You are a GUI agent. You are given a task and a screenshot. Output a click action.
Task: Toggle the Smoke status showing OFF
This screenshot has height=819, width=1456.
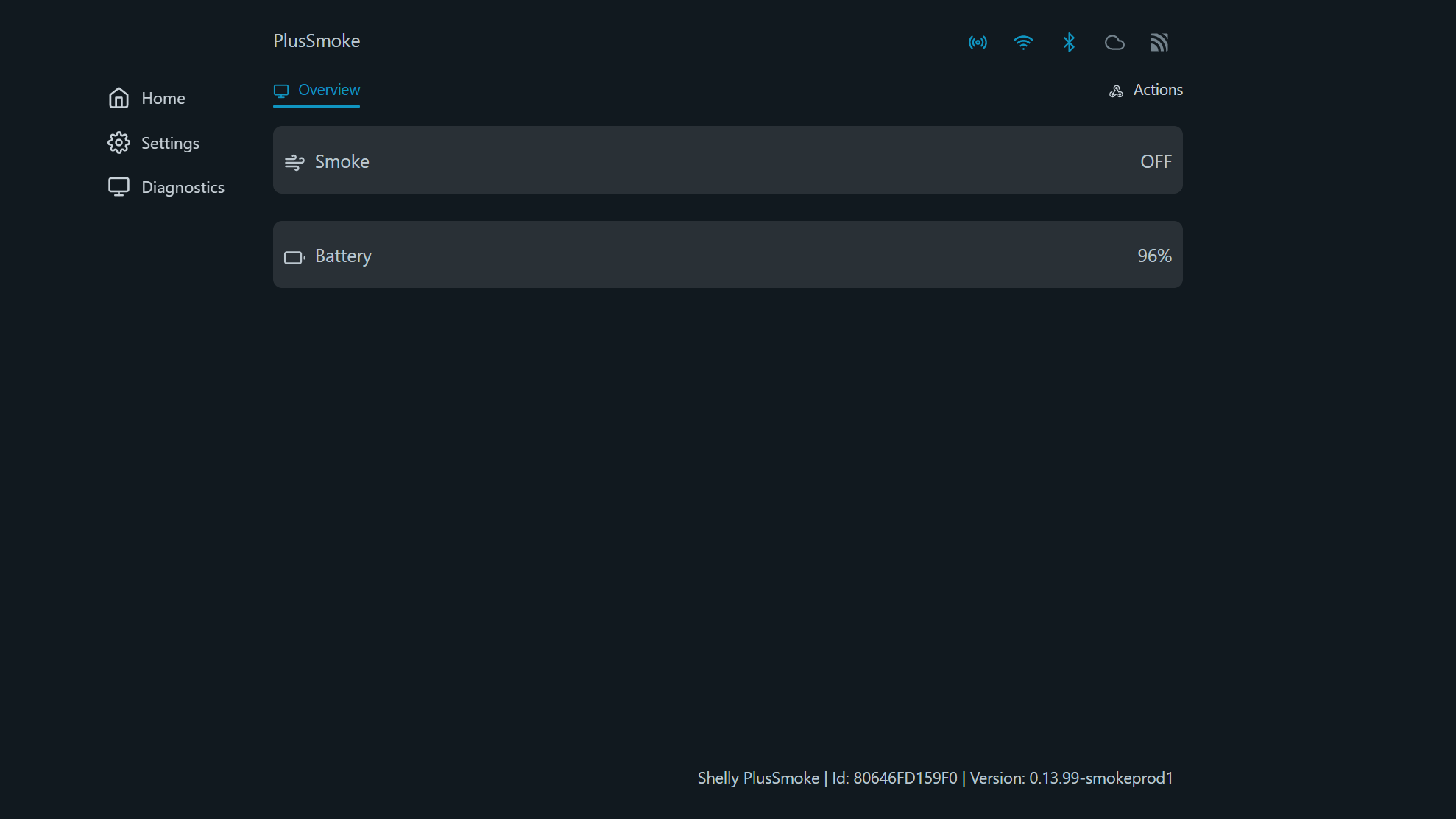pos(1156,161)
